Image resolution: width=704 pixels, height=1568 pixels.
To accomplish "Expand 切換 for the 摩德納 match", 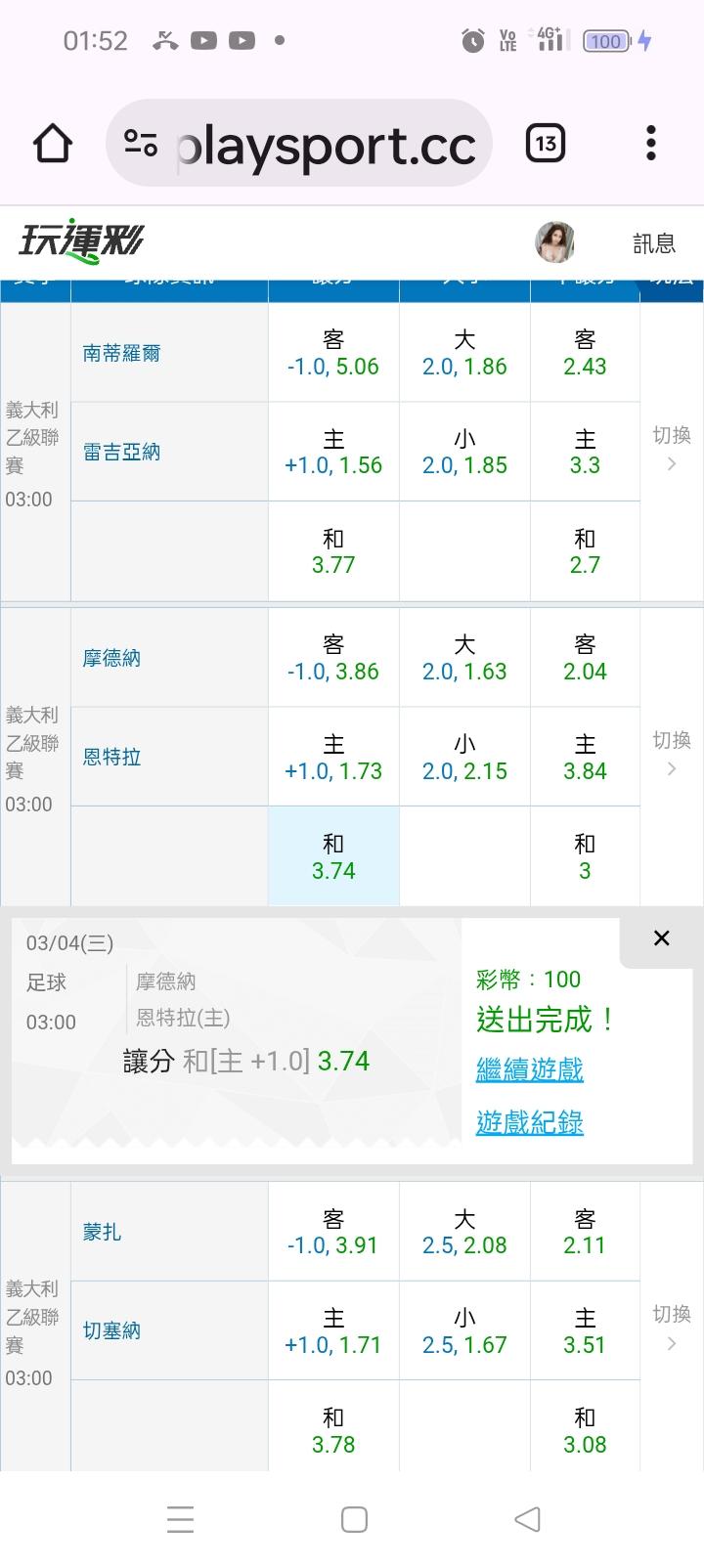I will pos(672,753).
